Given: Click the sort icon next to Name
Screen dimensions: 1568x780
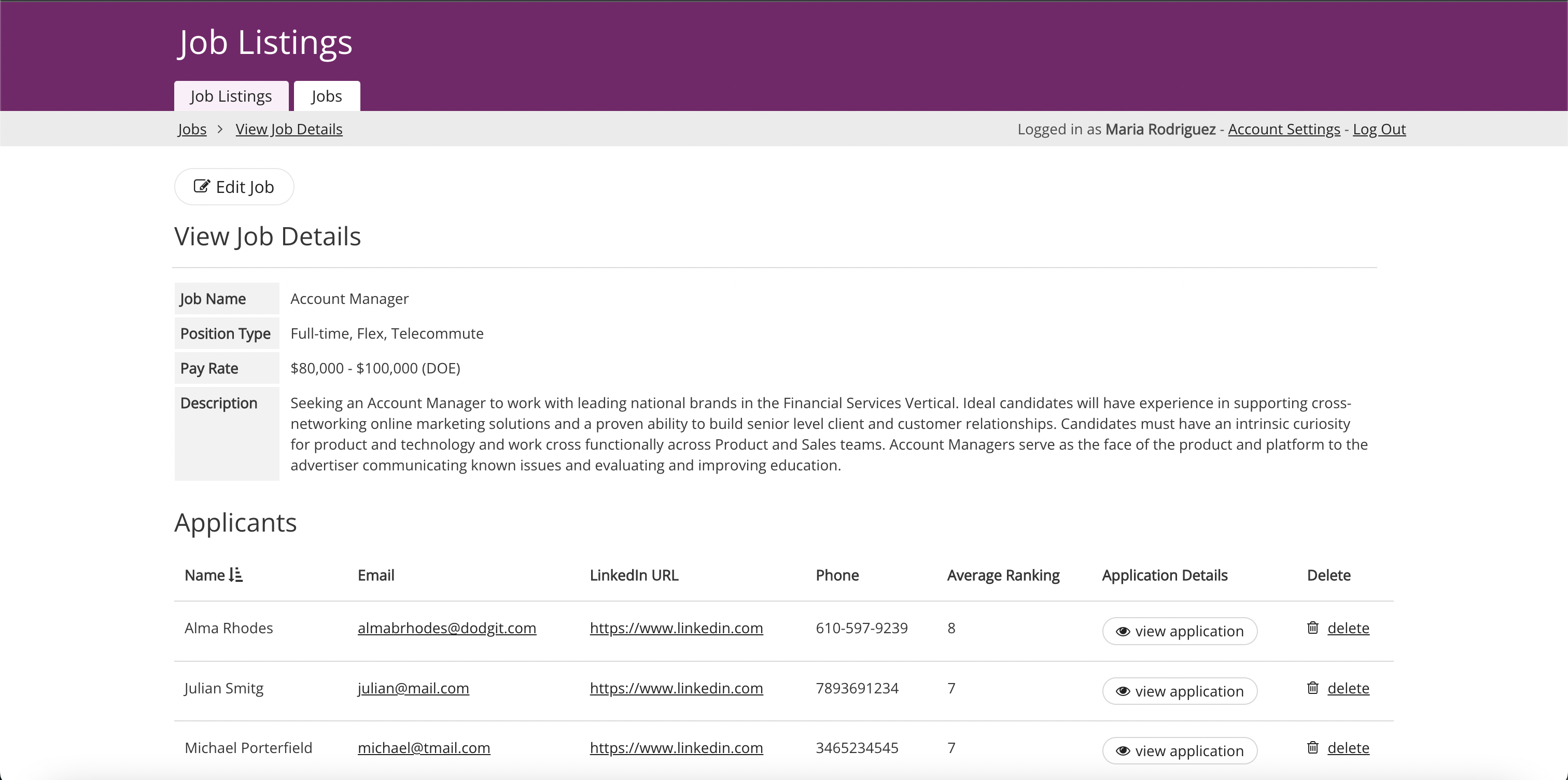Looking at the screenshot, I should tap(236, 575).
